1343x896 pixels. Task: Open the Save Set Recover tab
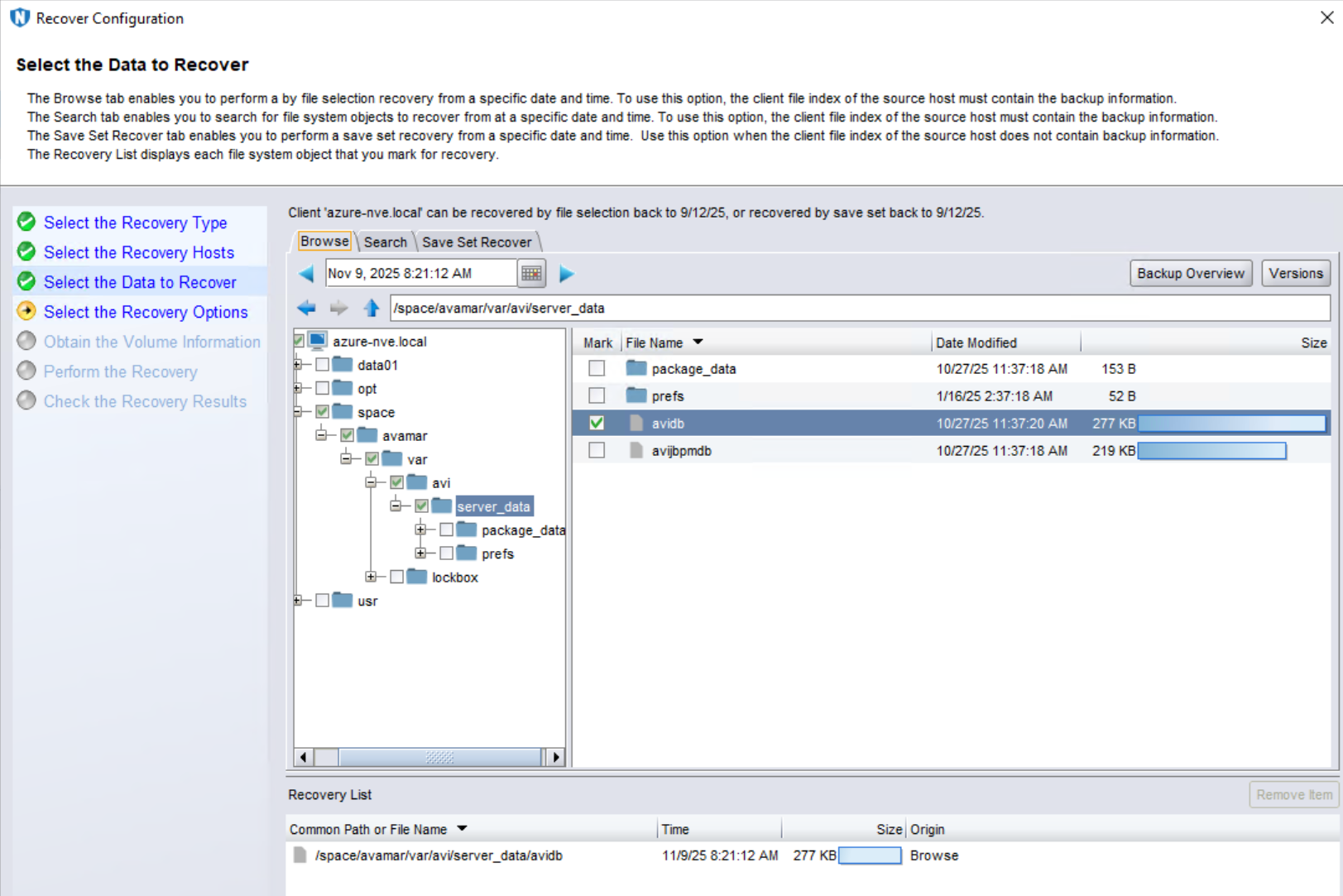pyautogui.click(x=477, y=241)
